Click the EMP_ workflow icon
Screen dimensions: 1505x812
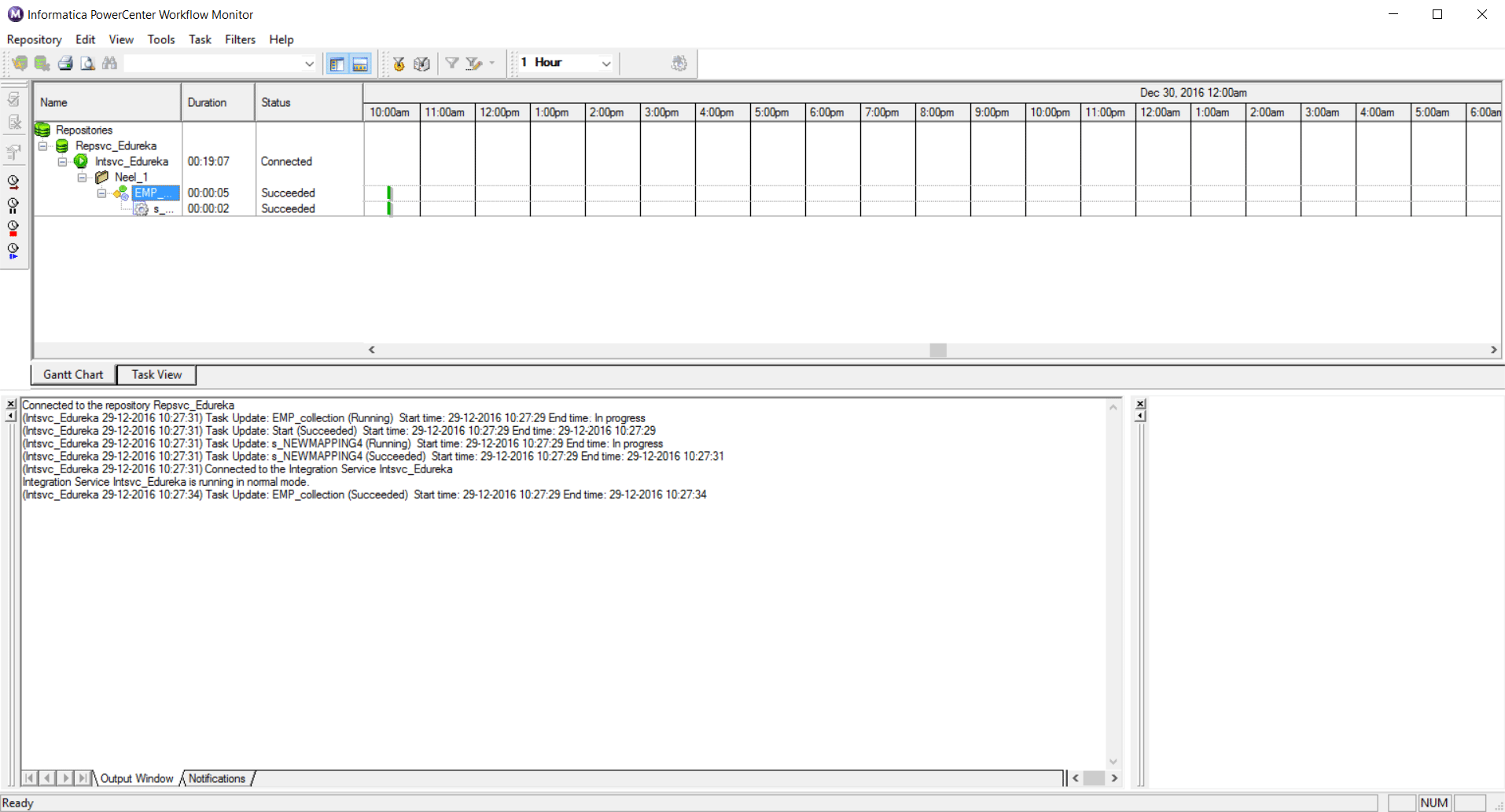coord(121,193)
